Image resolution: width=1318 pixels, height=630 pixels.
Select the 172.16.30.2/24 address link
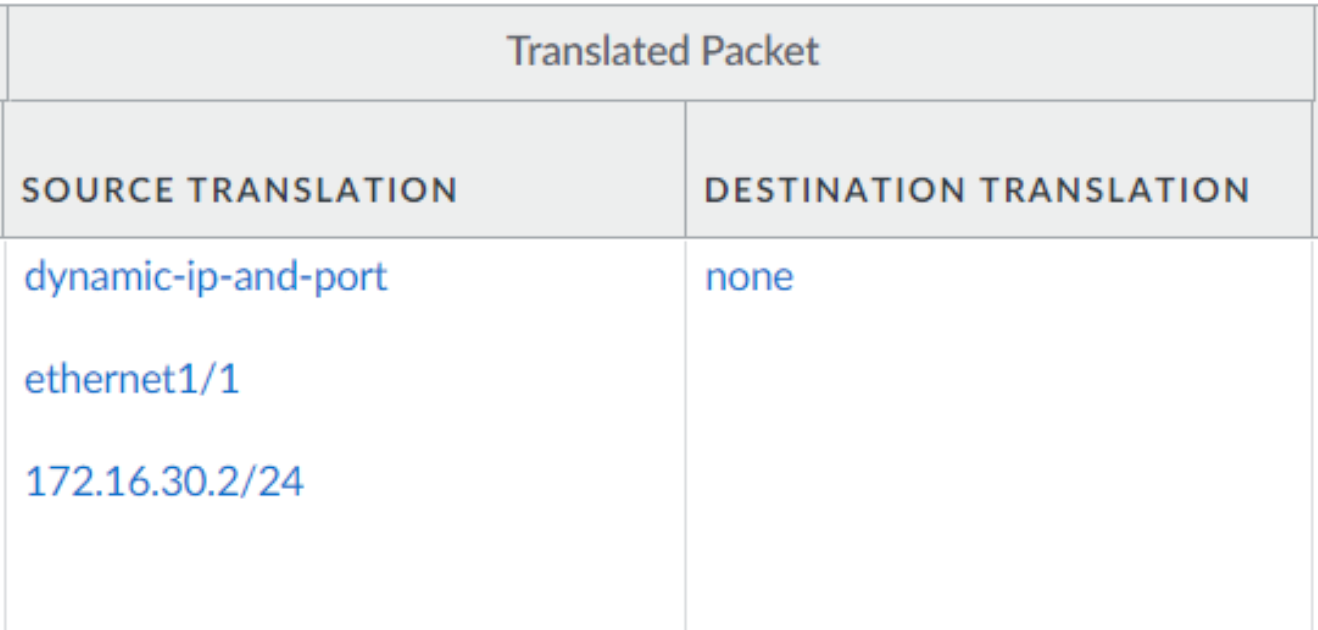164,483
